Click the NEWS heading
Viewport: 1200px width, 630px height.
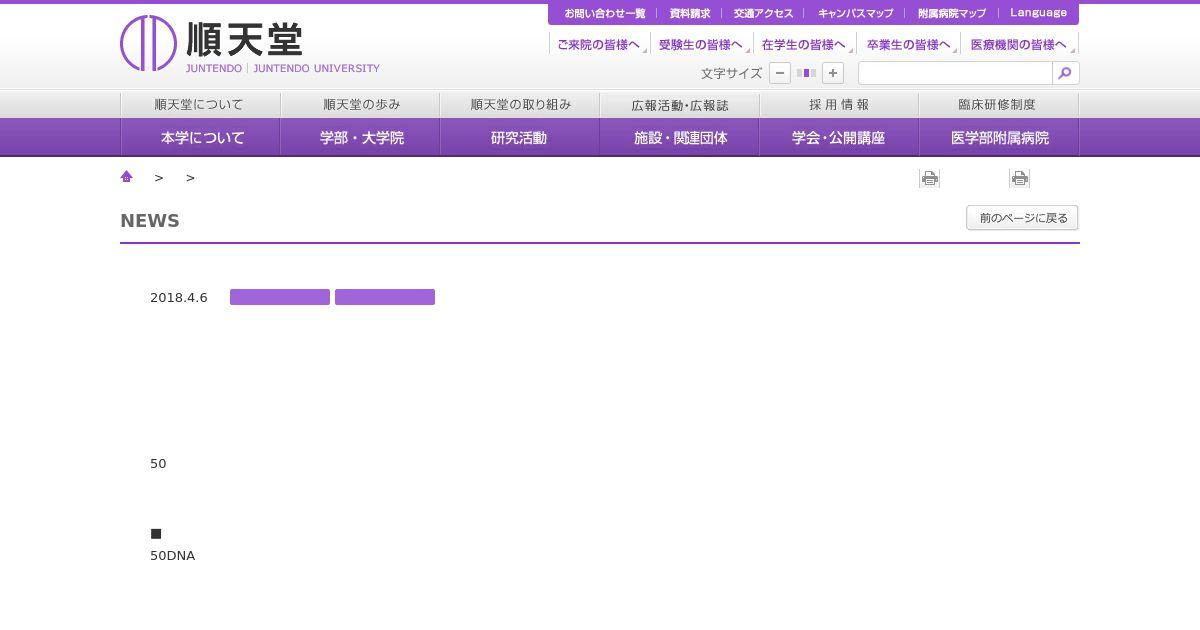tap(150, 221)
